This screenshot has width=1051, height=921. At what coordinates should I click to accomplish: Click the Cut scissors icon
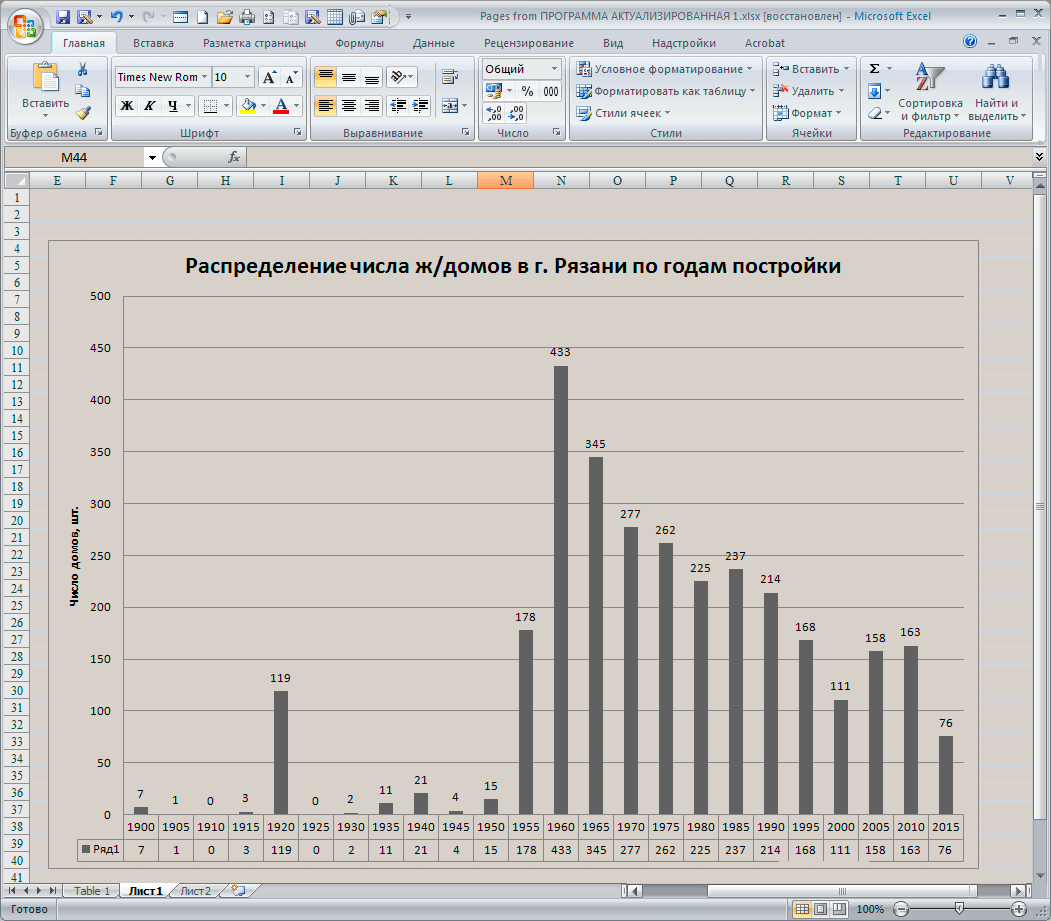click(83, 69)
